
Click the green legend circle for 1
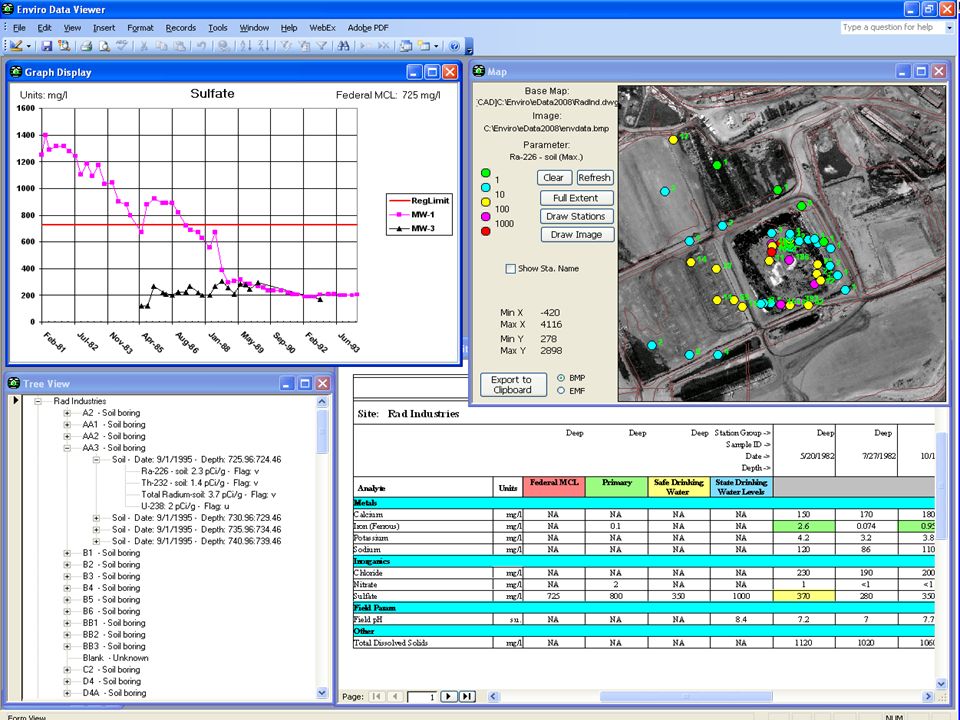[x=486, y=174]
